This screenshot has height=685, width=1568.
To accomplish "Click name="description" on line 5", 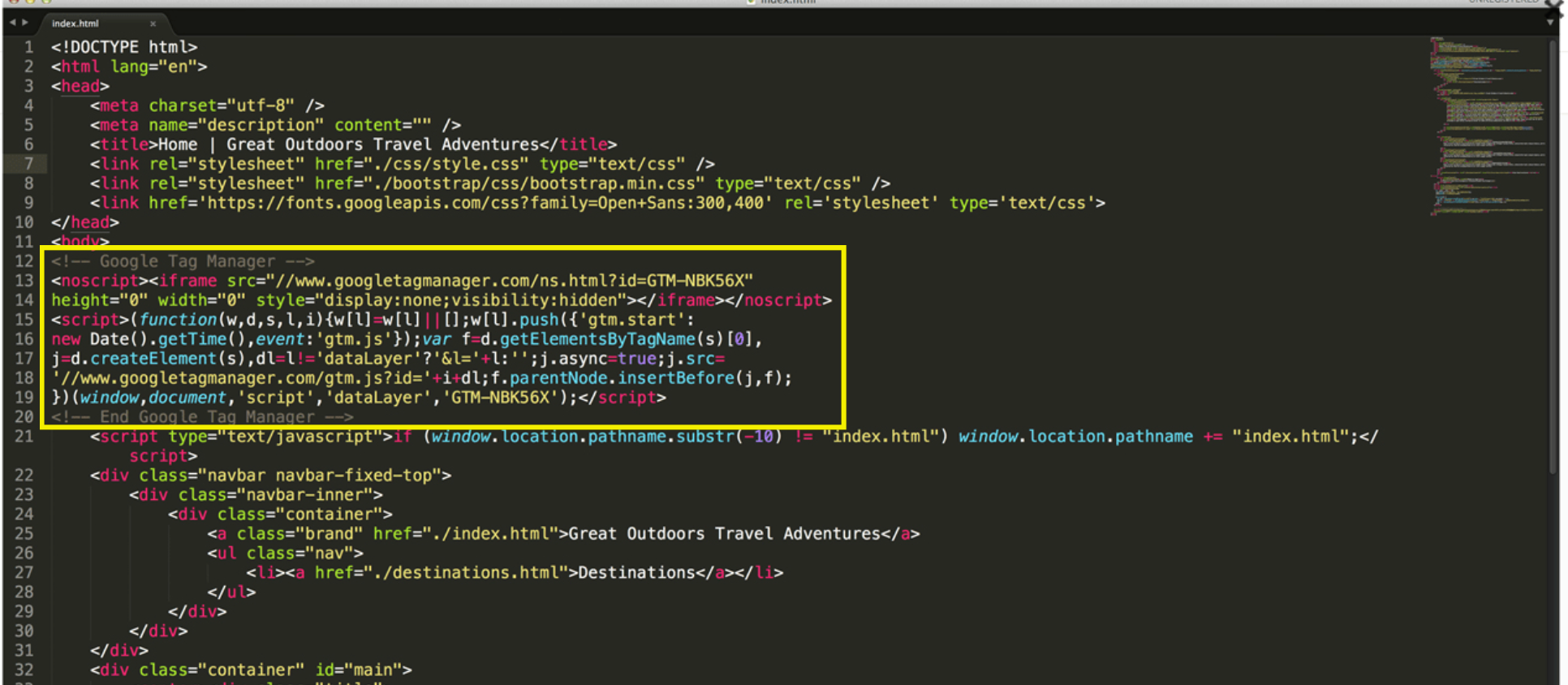I will 236,125.
